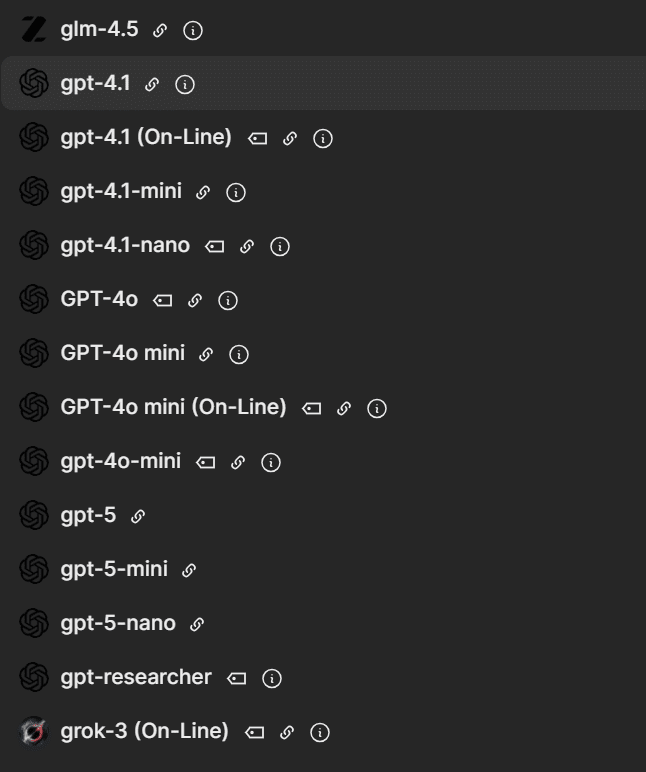The height and width of the screenshot is (772, 646).
Task: Click the link icon beside GPT-4o
Action: tap(195, 300)
